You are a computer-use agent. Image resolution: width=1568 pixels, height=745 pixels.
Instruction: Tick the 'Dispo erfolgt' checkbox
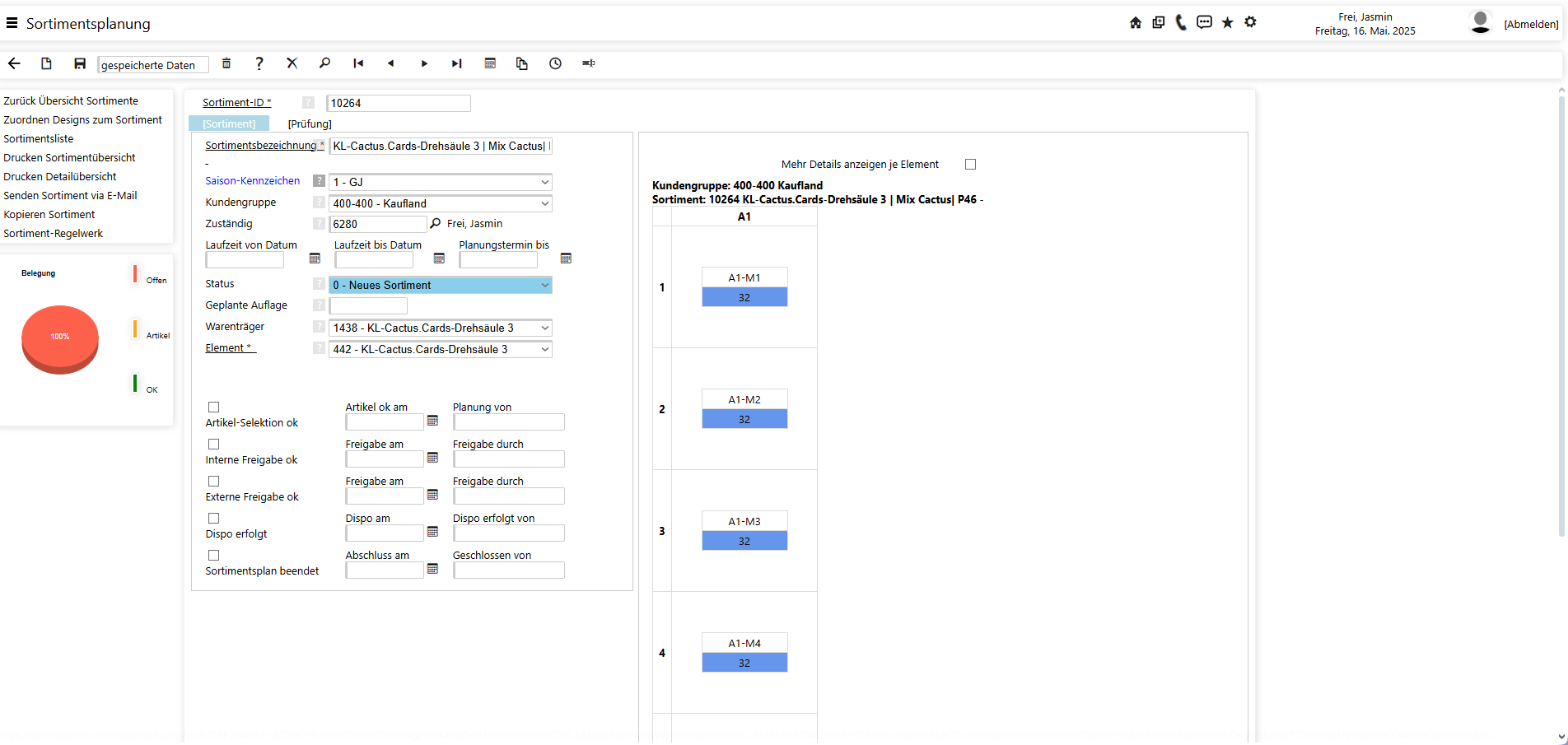[214, 518]
